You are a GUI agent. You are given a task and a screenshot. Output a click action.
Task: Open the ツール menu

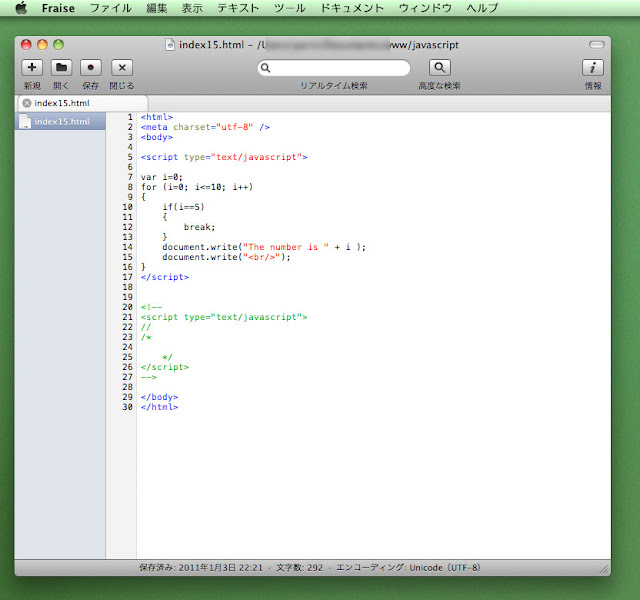tap(289, 8)
